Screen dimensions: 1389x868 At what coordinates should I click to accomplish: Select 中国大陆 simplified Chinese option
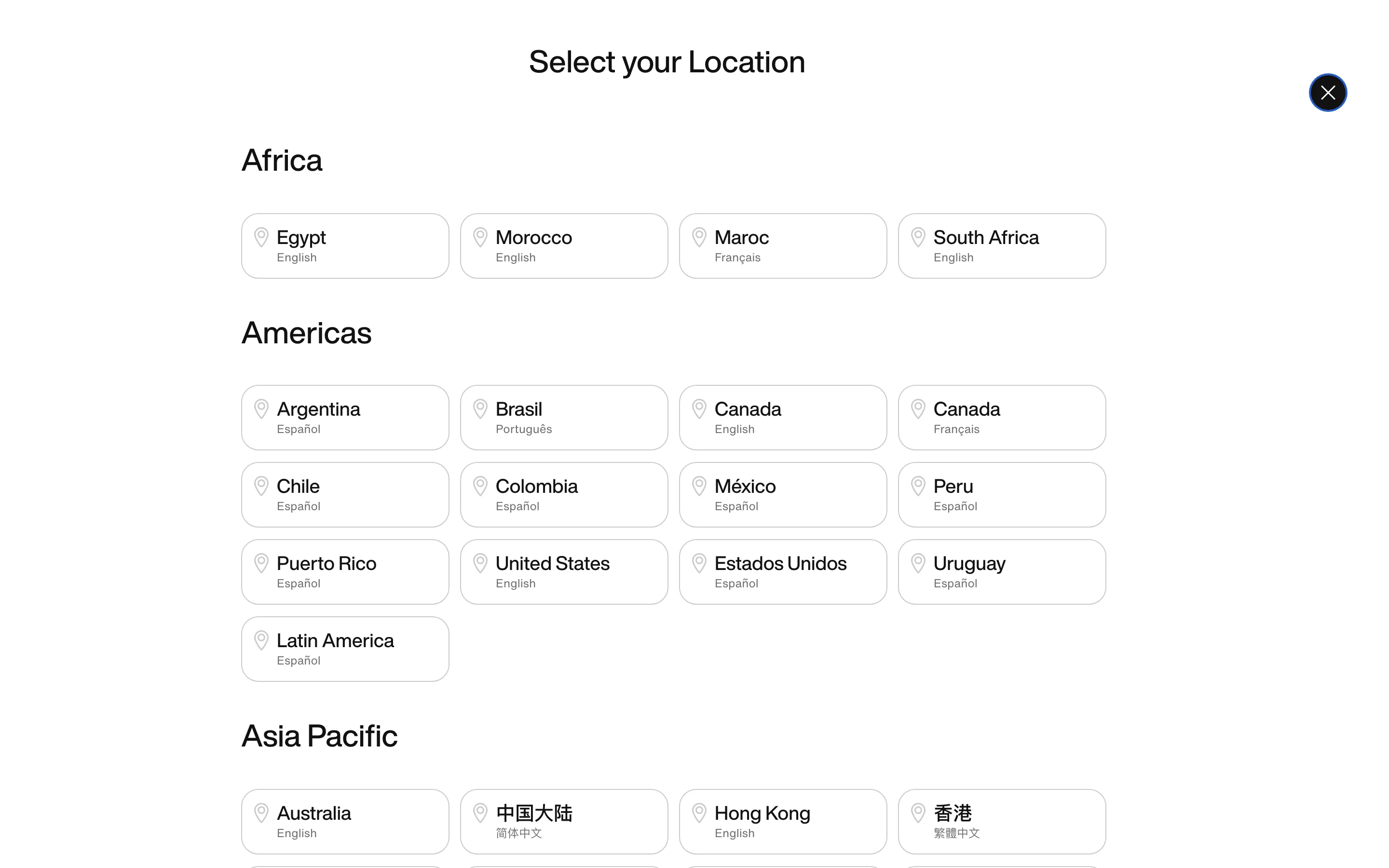(x=564, y=821)
